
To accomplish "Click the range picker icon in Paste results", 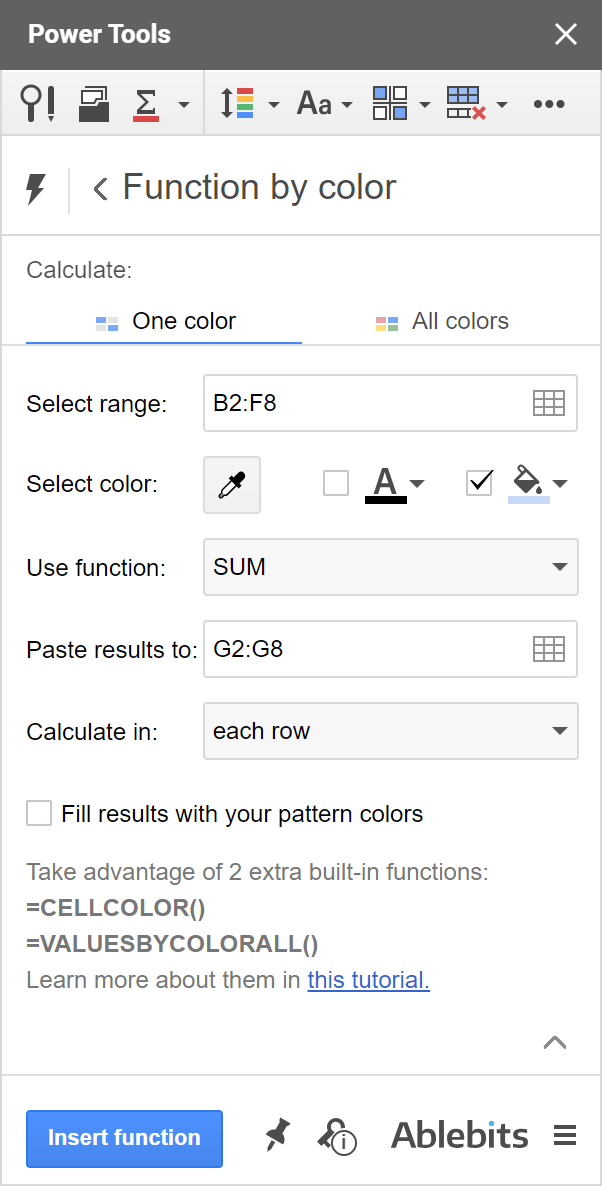I will click(x=549, y=649).
